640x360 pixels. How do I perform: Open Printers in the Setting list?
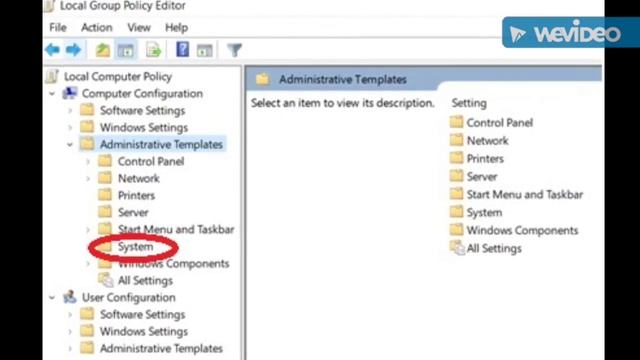485,159
